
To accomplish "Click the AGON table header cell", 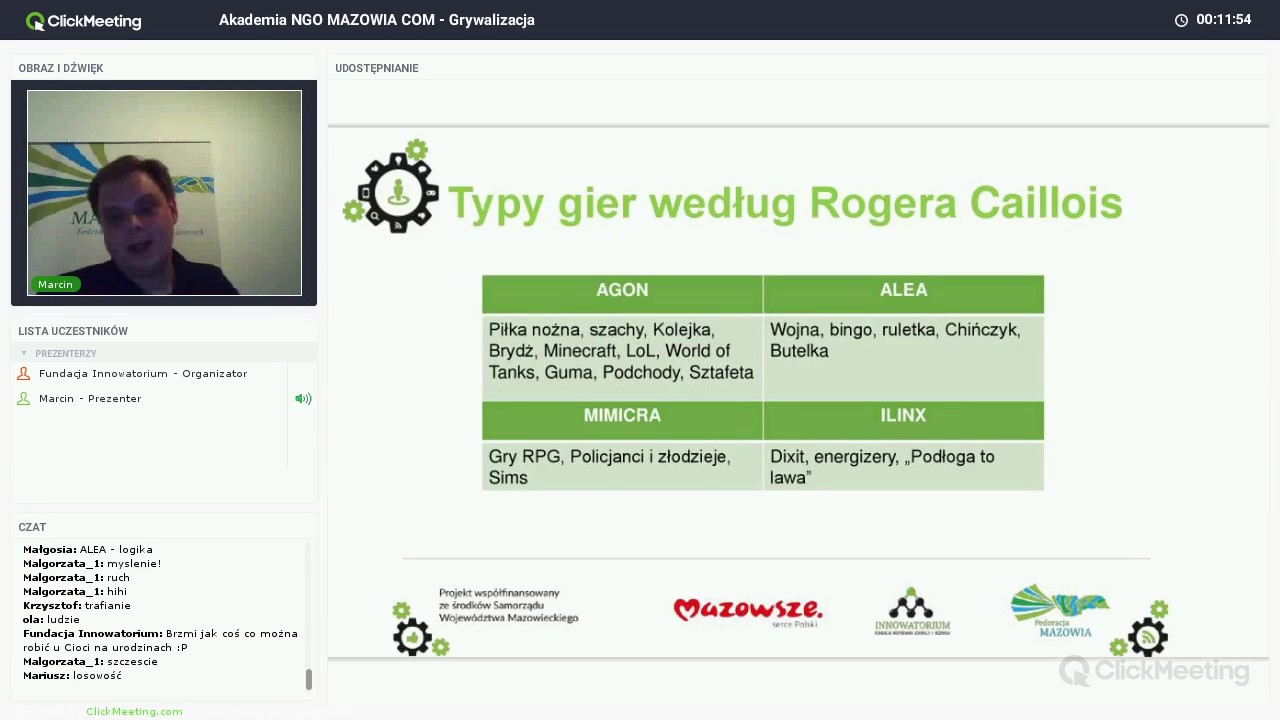I will click(x=622, y=294).
